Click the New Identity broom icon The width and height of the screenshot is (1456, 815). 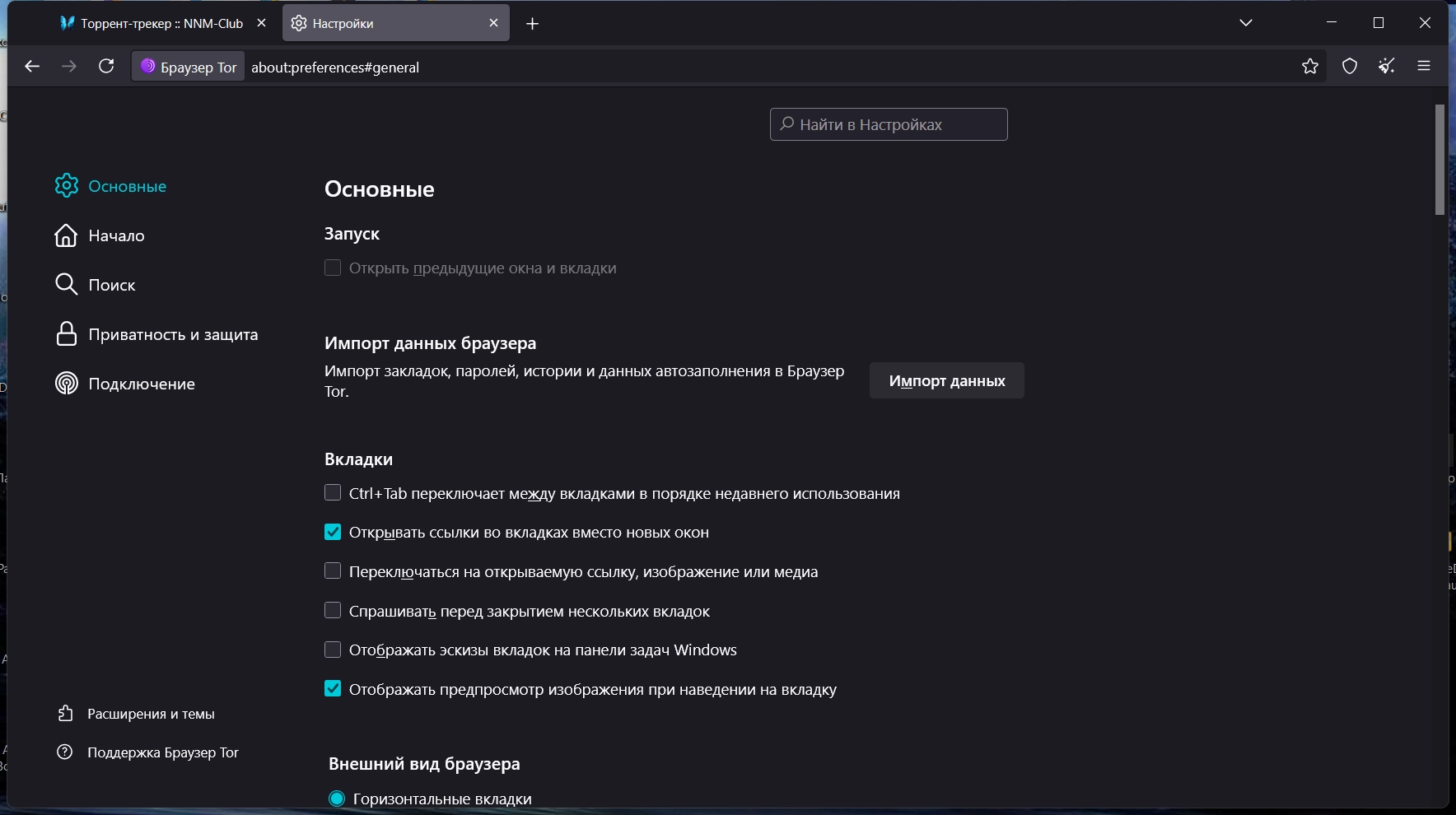(x=1387, y=67)
